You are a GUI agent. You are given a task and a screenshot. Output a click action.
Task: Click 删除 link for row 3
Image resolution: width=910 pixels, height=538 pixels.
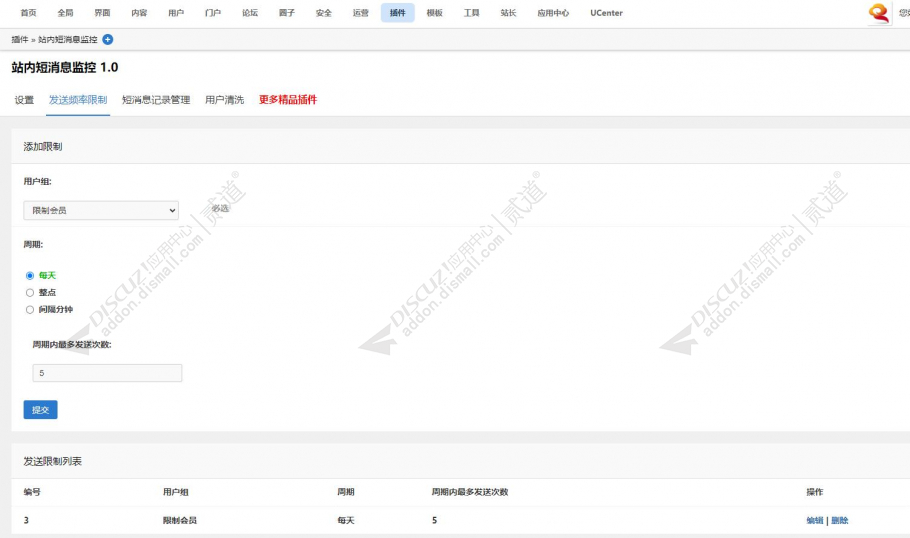840,521
